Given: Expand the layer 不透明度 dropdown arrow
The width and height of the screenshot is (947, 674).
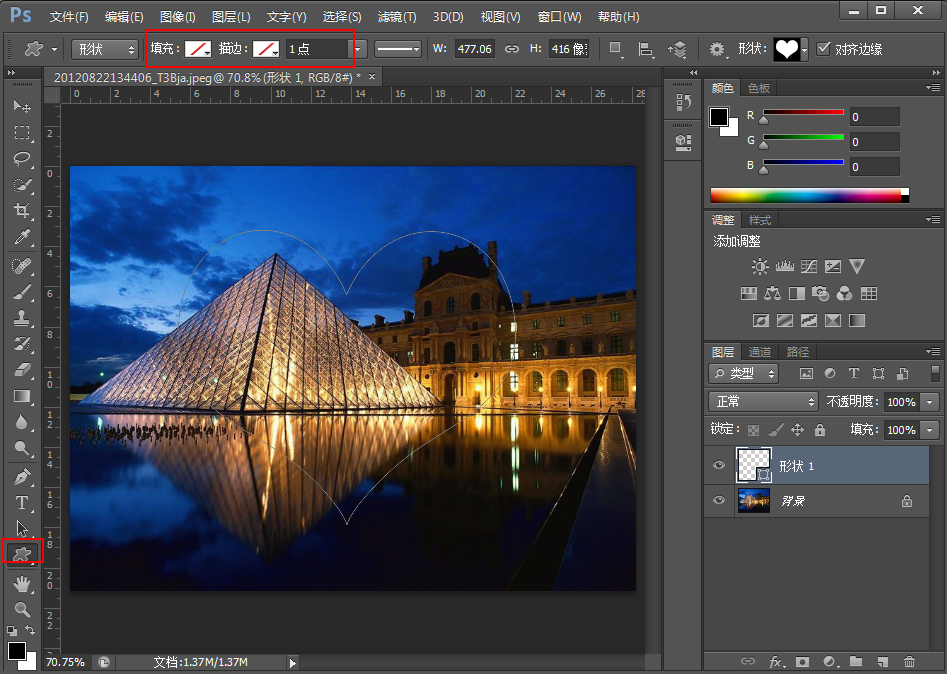Looking at the screenshot, I should 930,401.
